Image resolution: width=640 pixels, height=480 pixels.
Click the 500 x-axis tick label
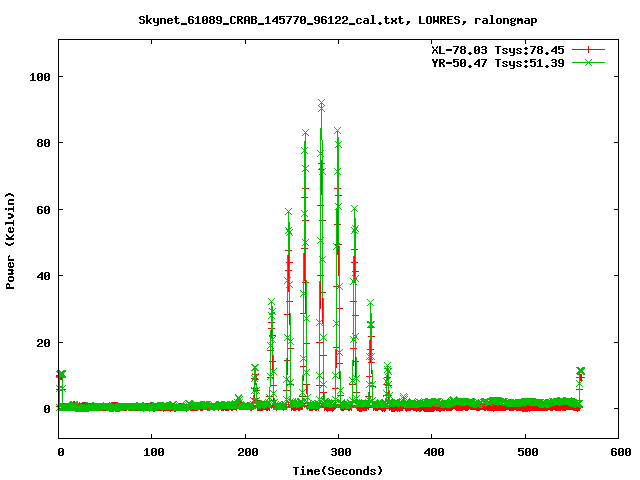pos(524,453)
